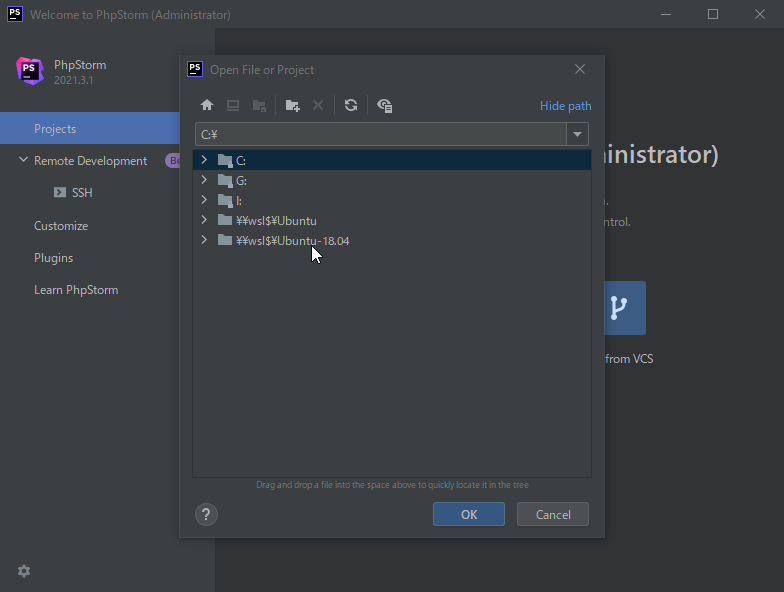
Task: Close the Open File or Project dialog
Action: point(580,69)
